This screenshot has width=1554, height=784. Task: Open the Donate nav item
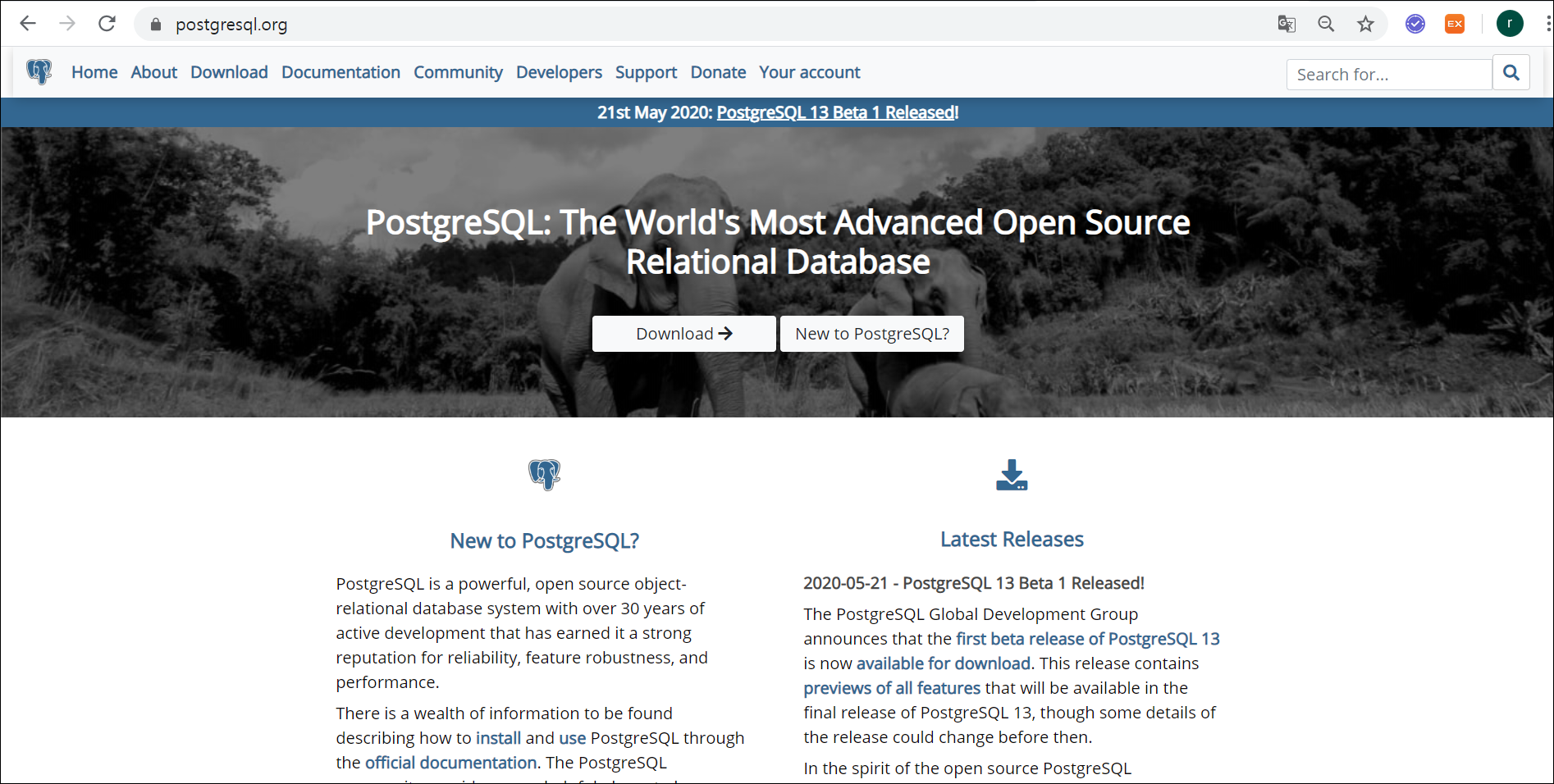click(x=718, y=72)
